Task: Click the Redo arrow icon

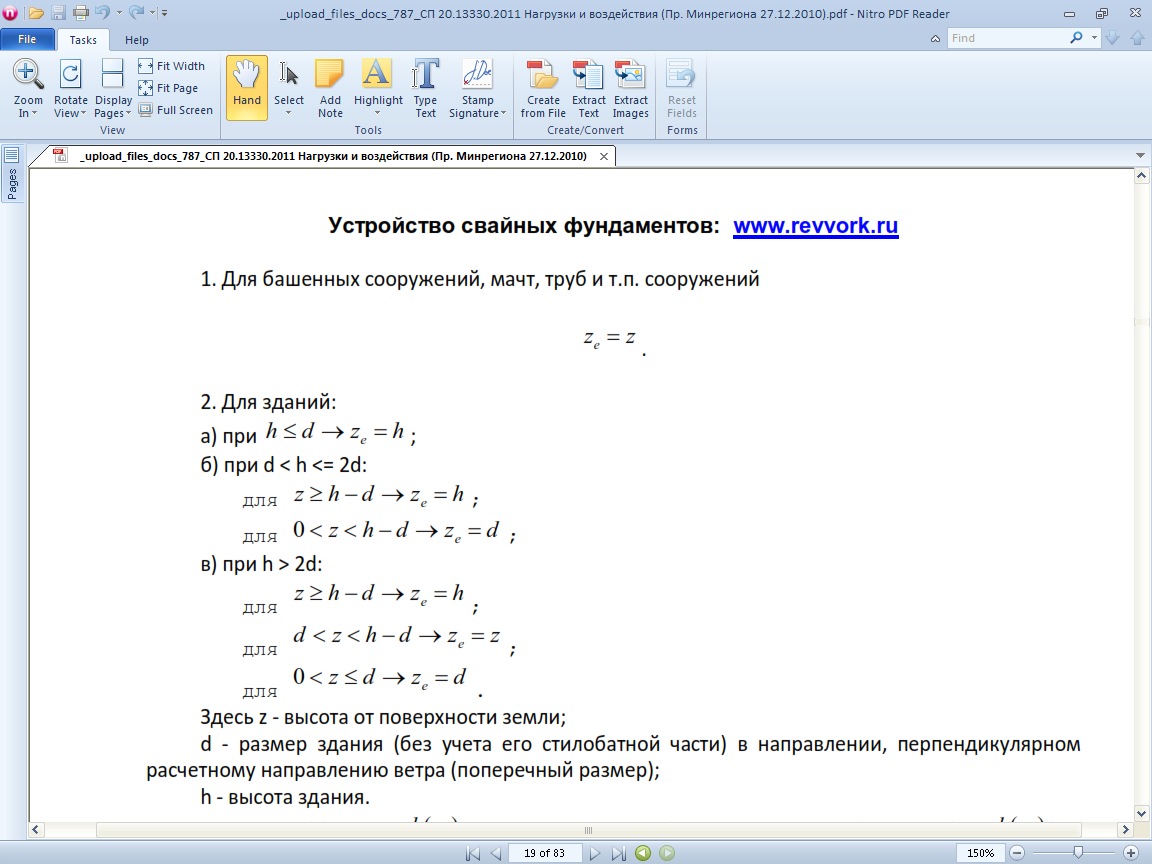Action: pos(136,12)
